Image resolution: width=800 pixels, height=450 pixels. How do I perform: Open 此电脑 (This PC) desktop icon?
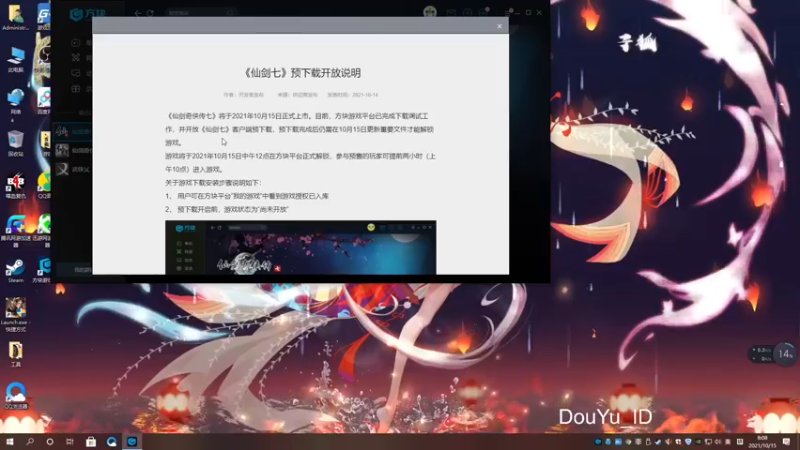(x=15, y=59)
